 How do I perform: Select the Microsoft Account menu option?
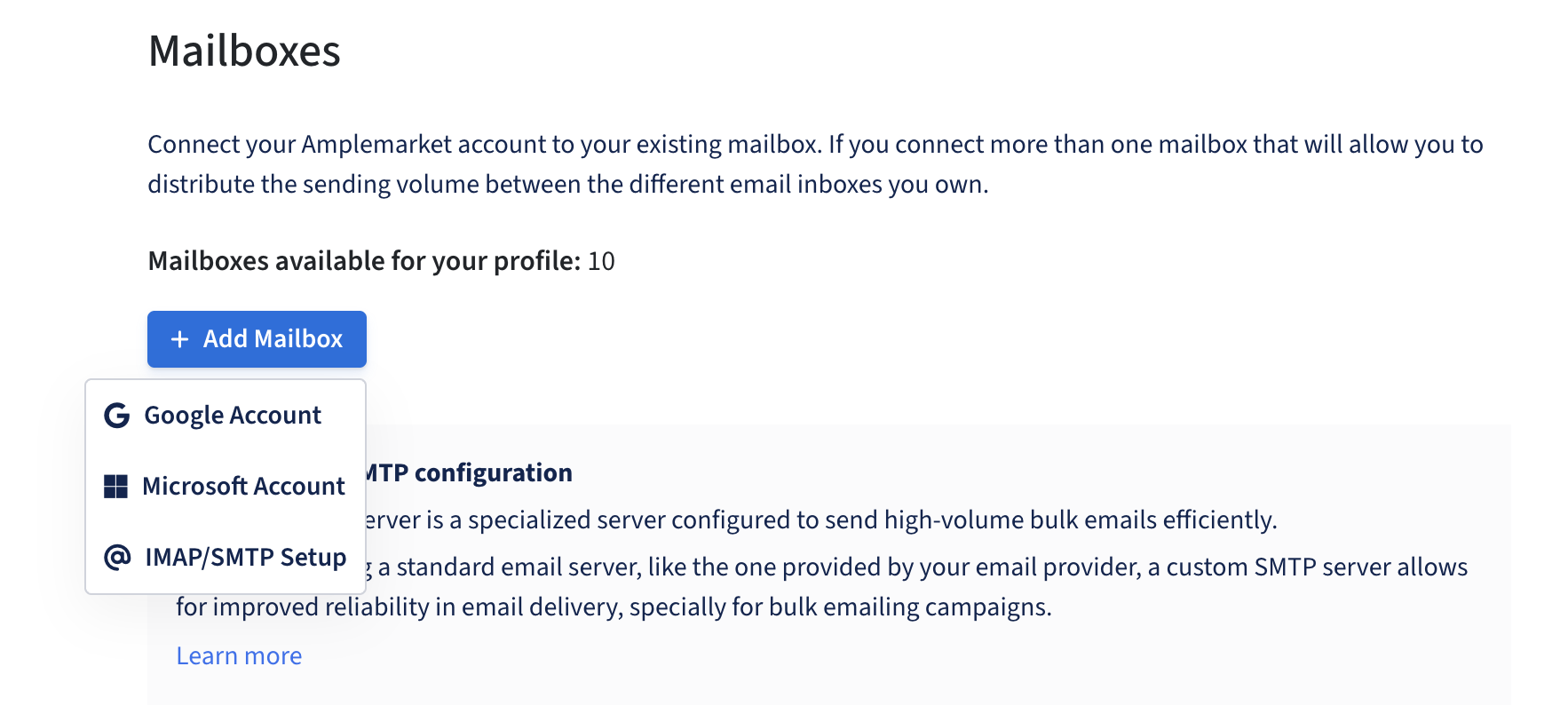coord(243,487)
